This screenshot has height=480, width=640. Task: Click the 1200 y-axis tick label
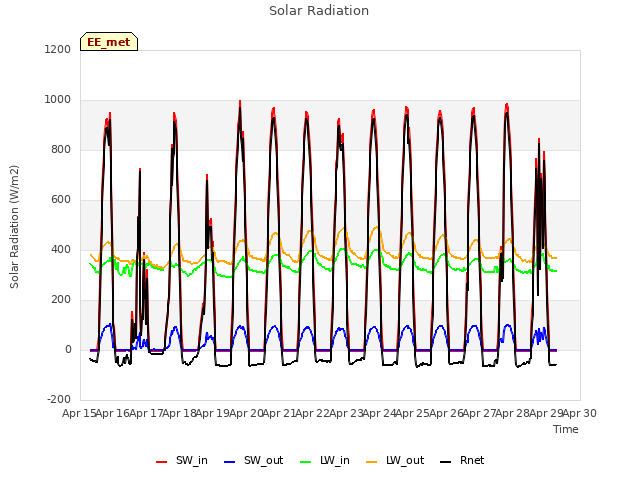coord(58,49)
